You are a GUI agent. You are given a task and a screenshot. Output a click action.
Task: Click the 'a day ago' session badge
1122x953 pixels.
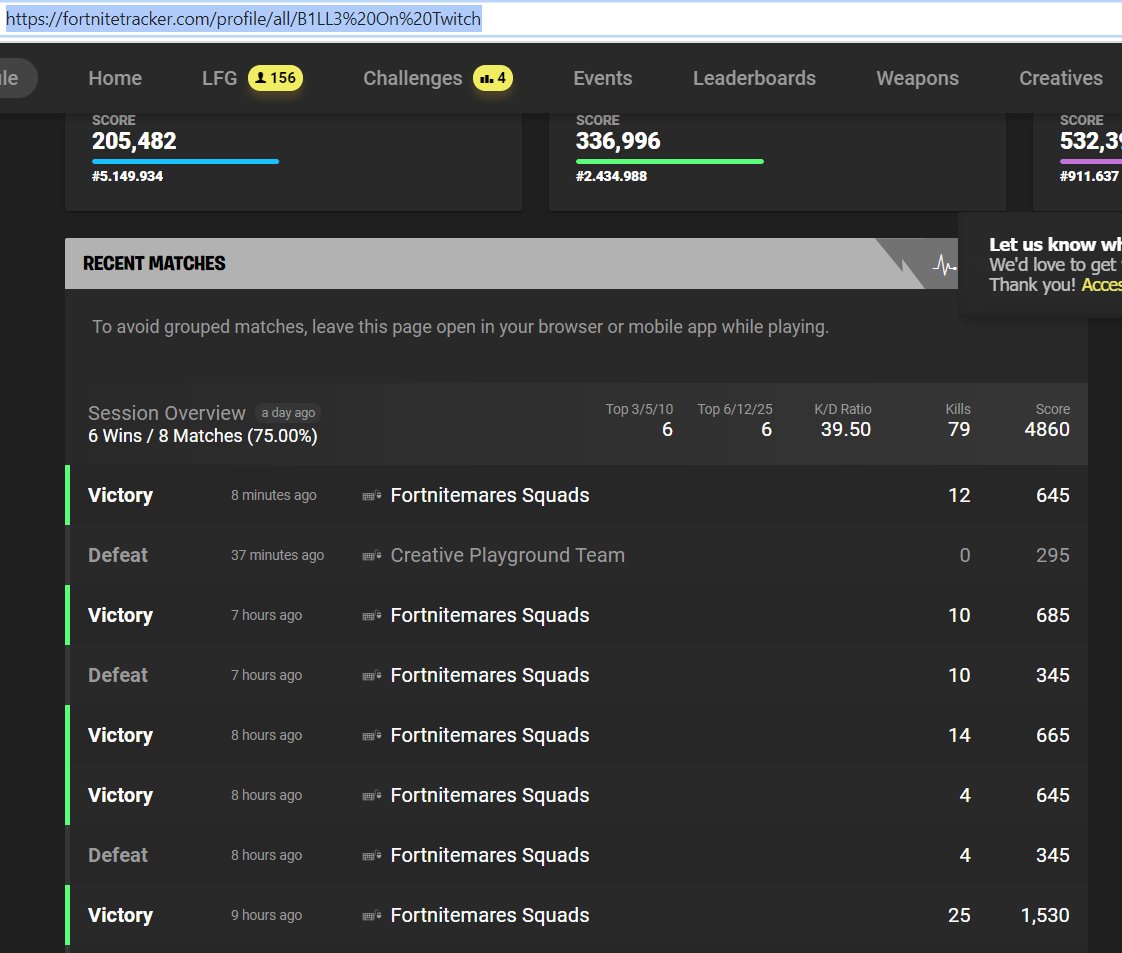(288, 413)
